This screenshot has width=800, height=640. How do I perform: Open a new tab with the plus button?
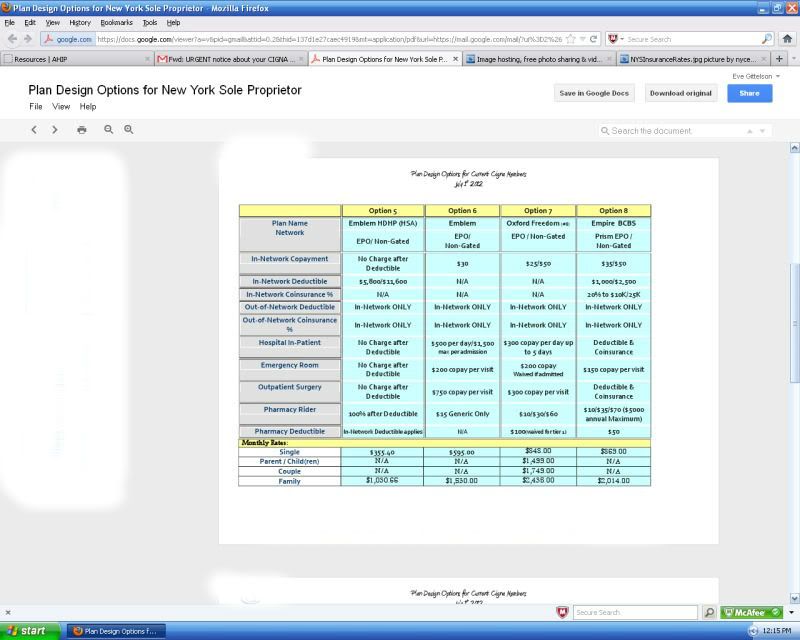[779, 59]
